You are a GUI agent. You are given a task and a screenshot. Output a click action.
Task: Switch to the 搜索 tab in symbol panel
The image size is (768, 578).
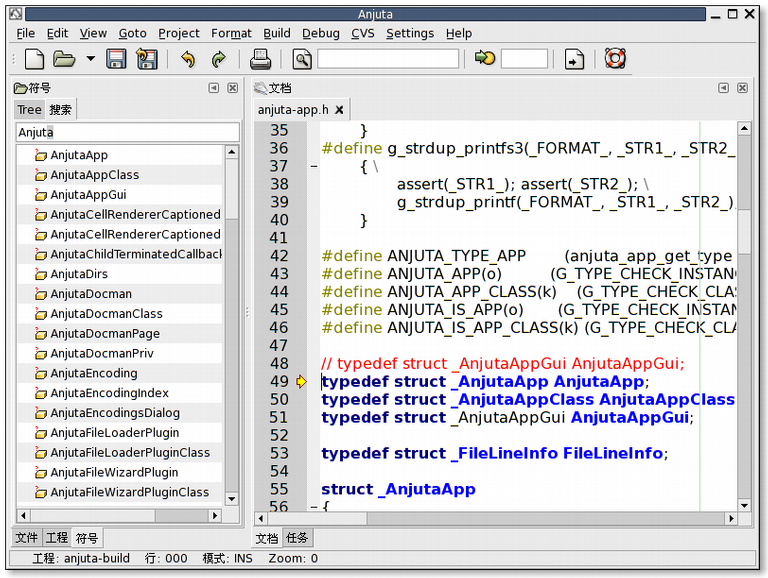61,110
